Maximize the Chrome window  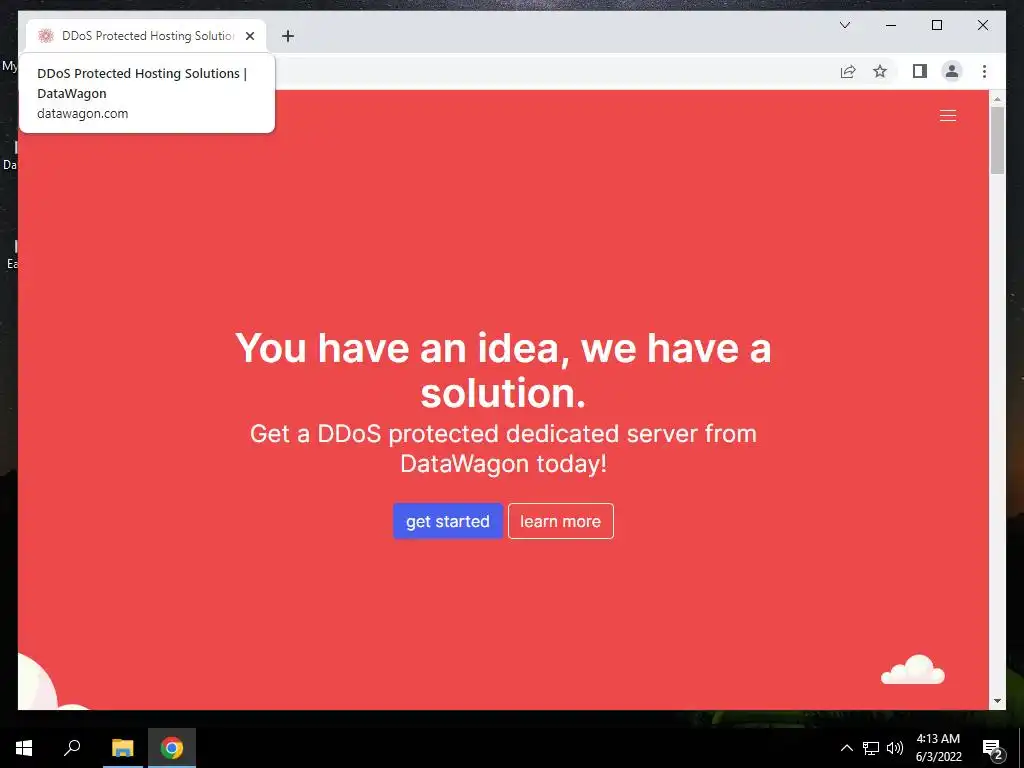tap(936, 25)
